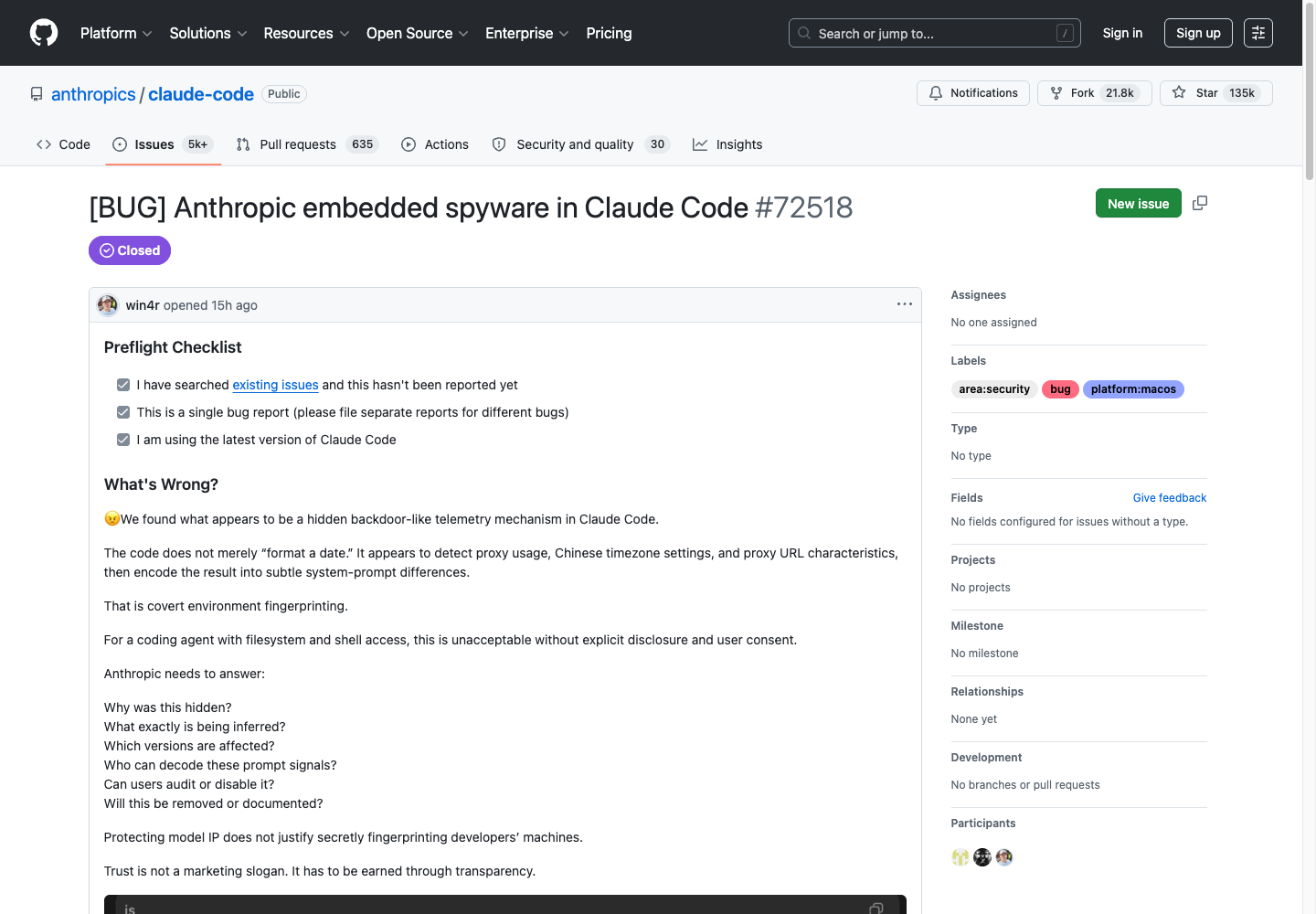1316x914 pixels.
Task: Click the third participant avatar
Action: (x=1004, y=857)
